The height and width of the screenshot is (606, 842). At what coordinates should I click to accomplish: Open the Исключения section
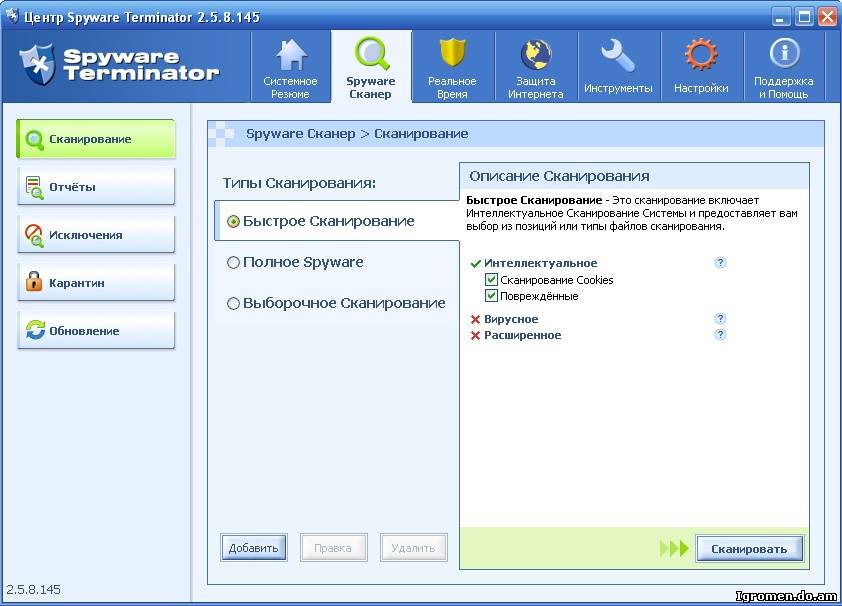(x=96, y=235)
